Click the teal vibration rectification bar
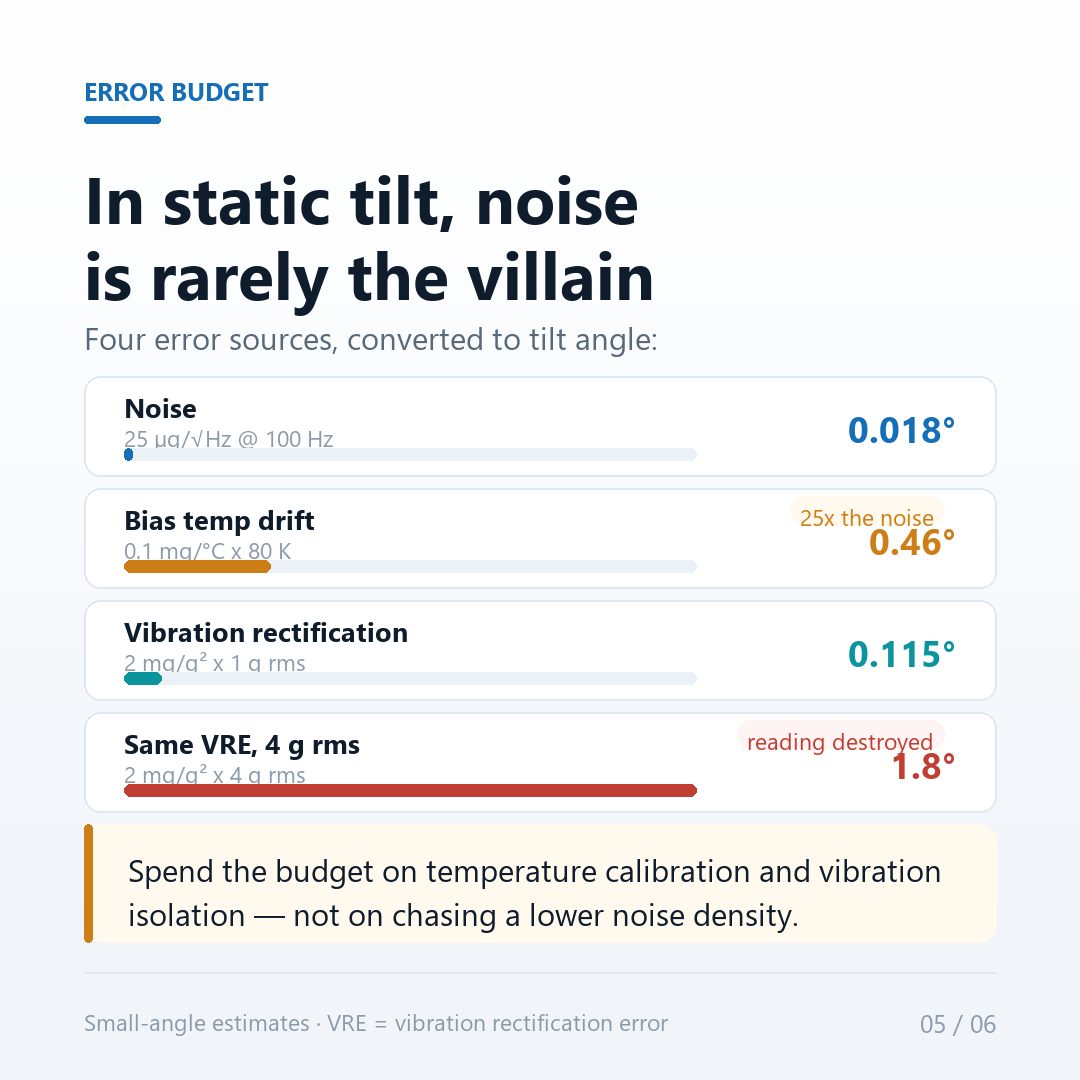 [143, 679]
